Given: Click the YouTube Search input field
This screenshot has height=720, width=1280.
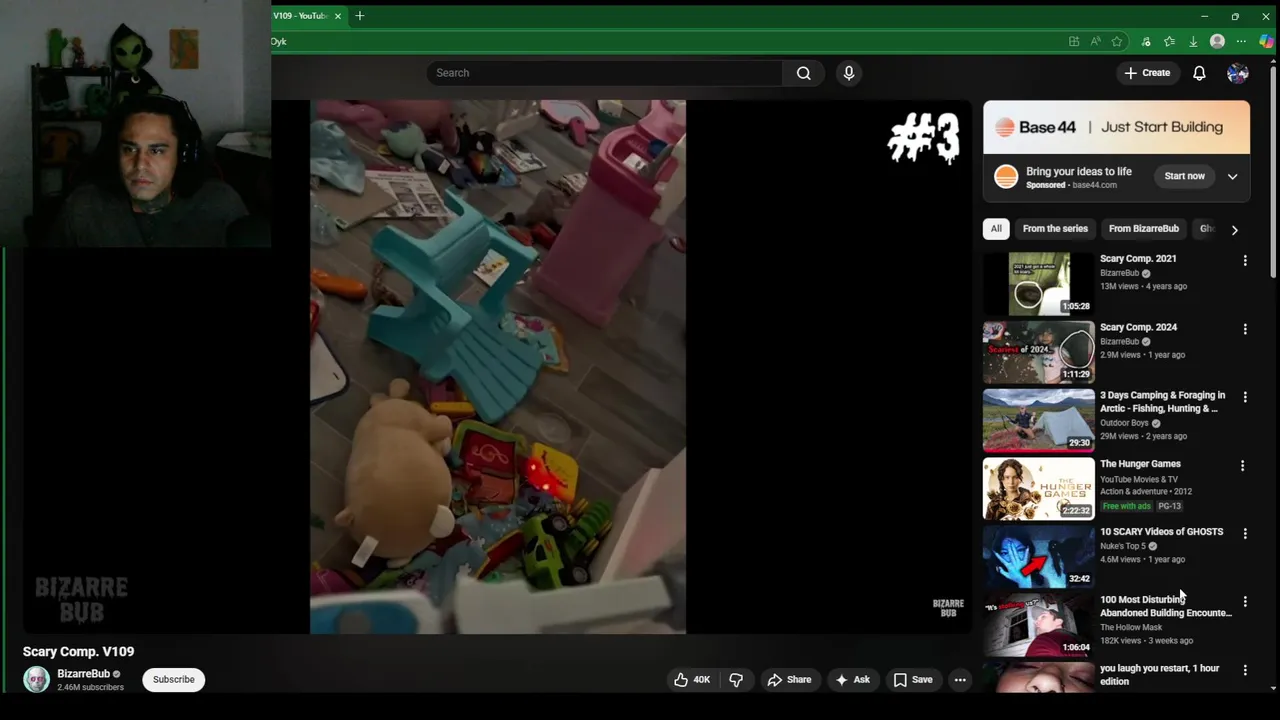Looking at the screenshot, I should [x=605, y=73].
